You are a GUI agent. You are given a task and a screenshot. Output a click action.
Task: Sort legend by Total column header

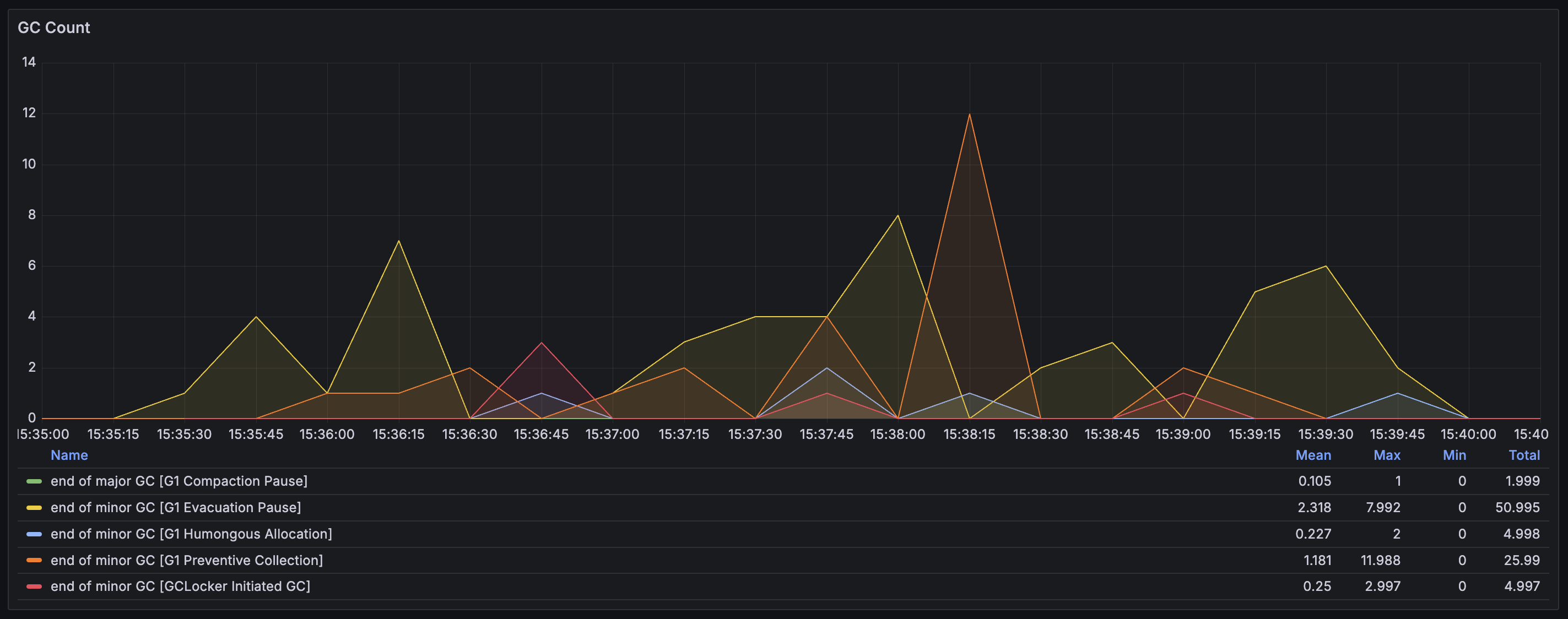coord(1523,455)
